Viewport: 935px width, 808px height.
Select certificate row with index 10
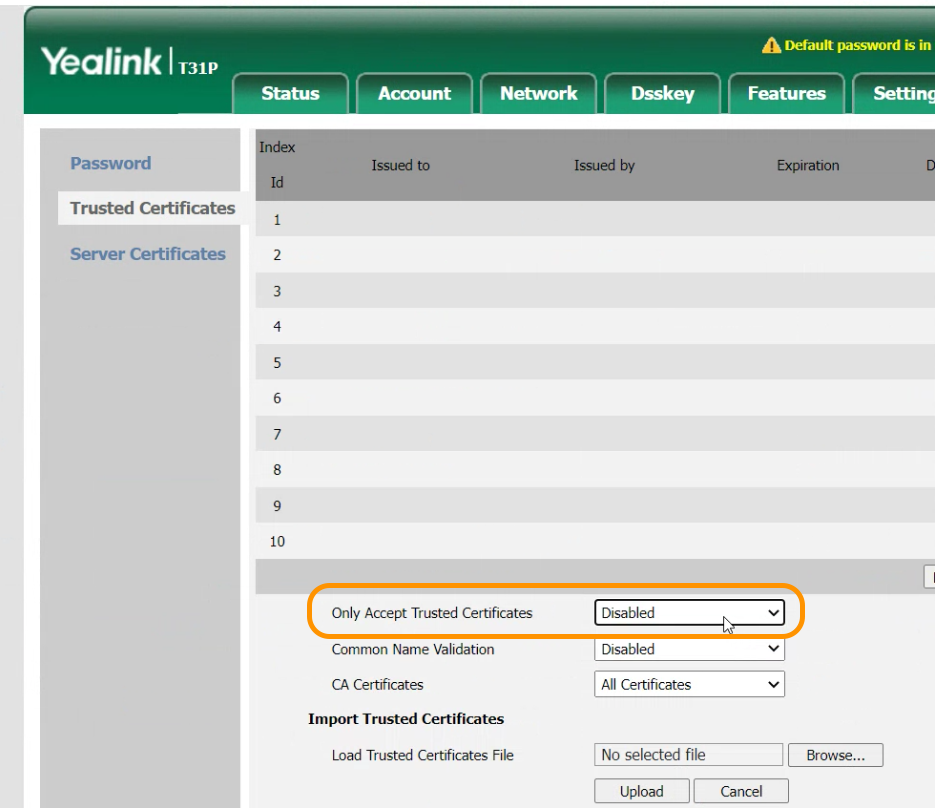[x=594, y=542]
